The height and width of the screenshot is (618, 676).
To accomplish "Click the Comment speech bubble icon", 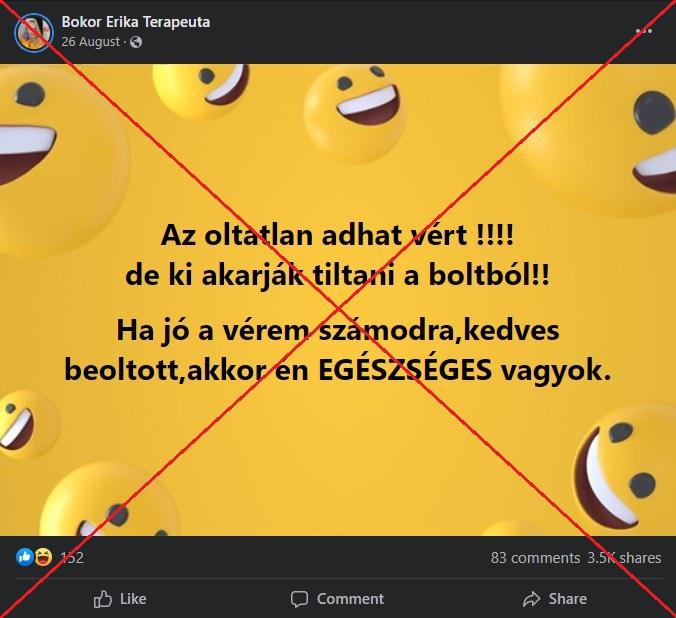I will (x=299, y=599).
